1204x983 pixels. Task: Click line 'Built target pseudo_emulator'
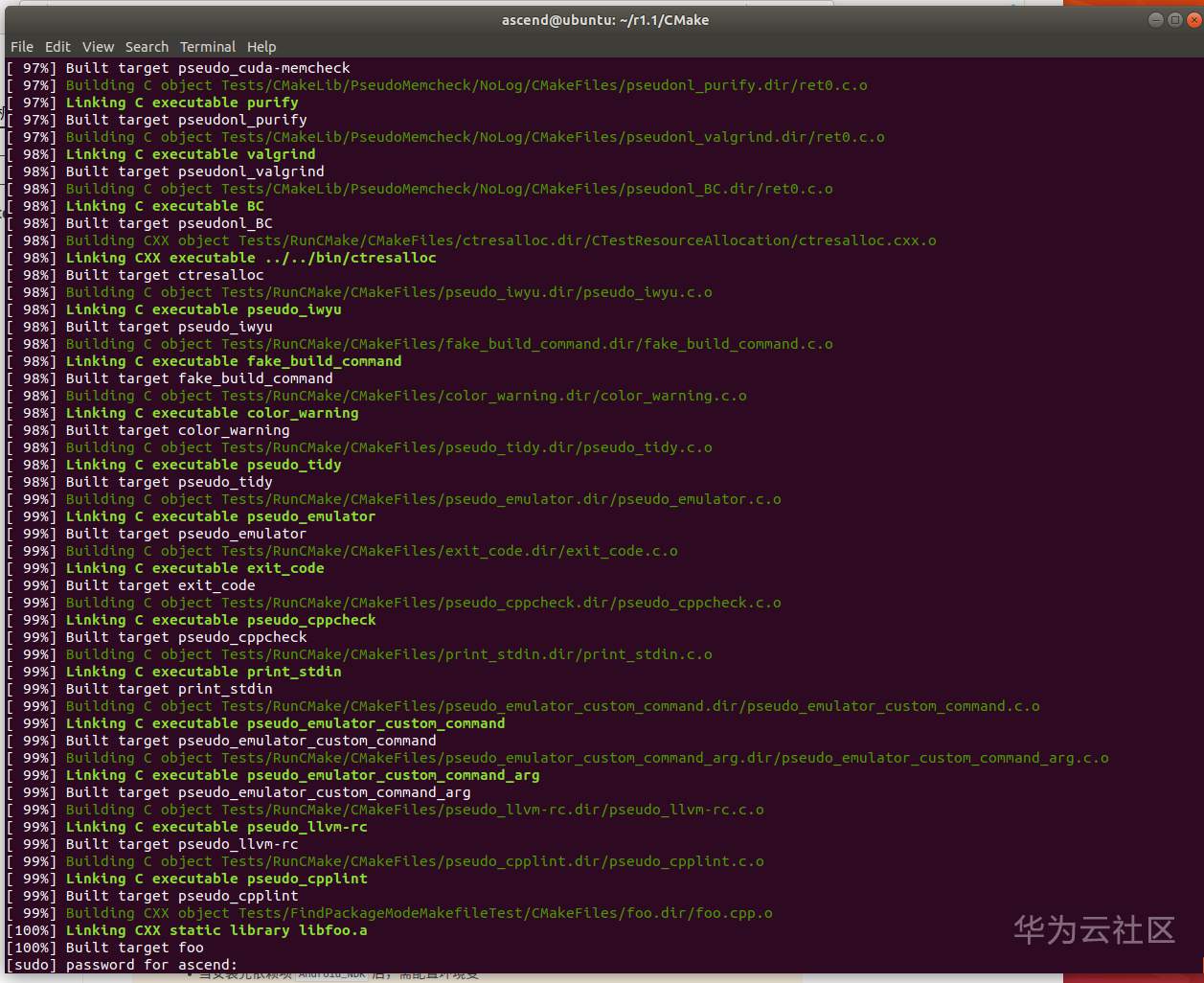pos(156,534)
